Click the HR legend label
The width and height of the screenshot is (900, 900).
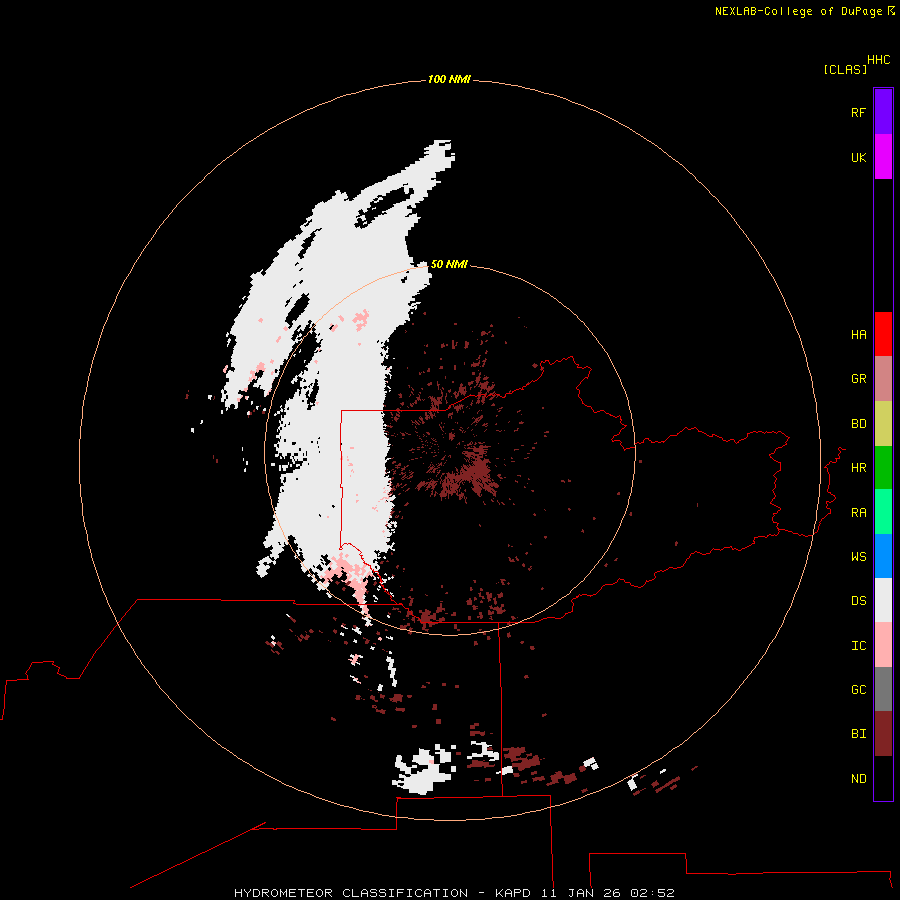click(858, 468)
